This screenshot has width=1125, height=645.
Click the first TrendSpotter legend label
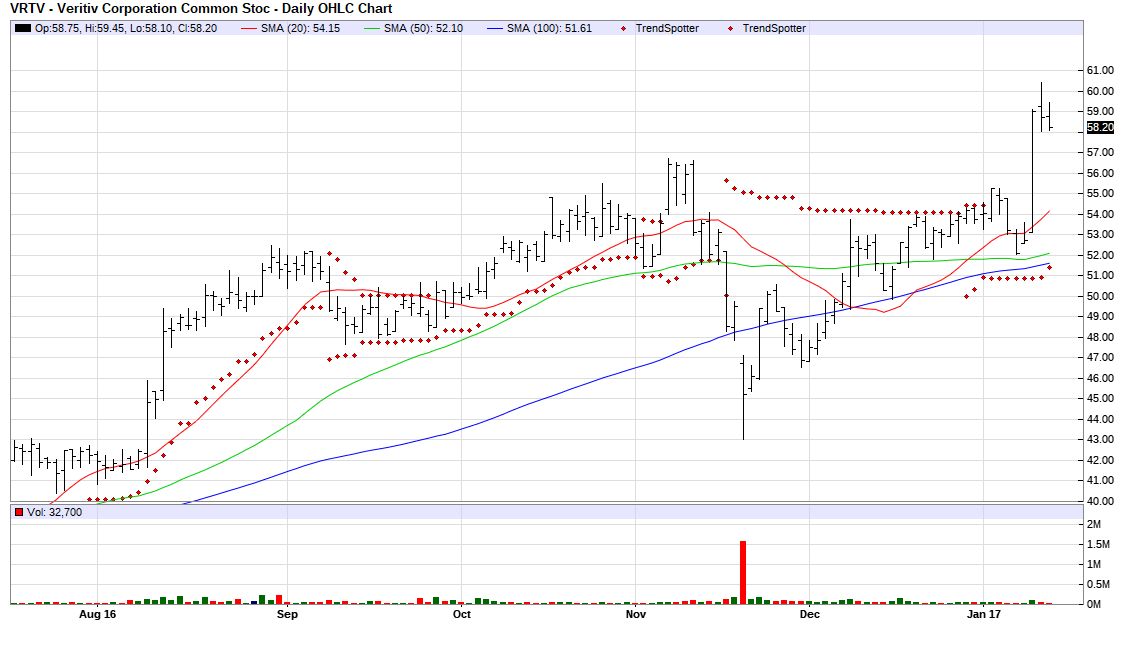(667, 29)
